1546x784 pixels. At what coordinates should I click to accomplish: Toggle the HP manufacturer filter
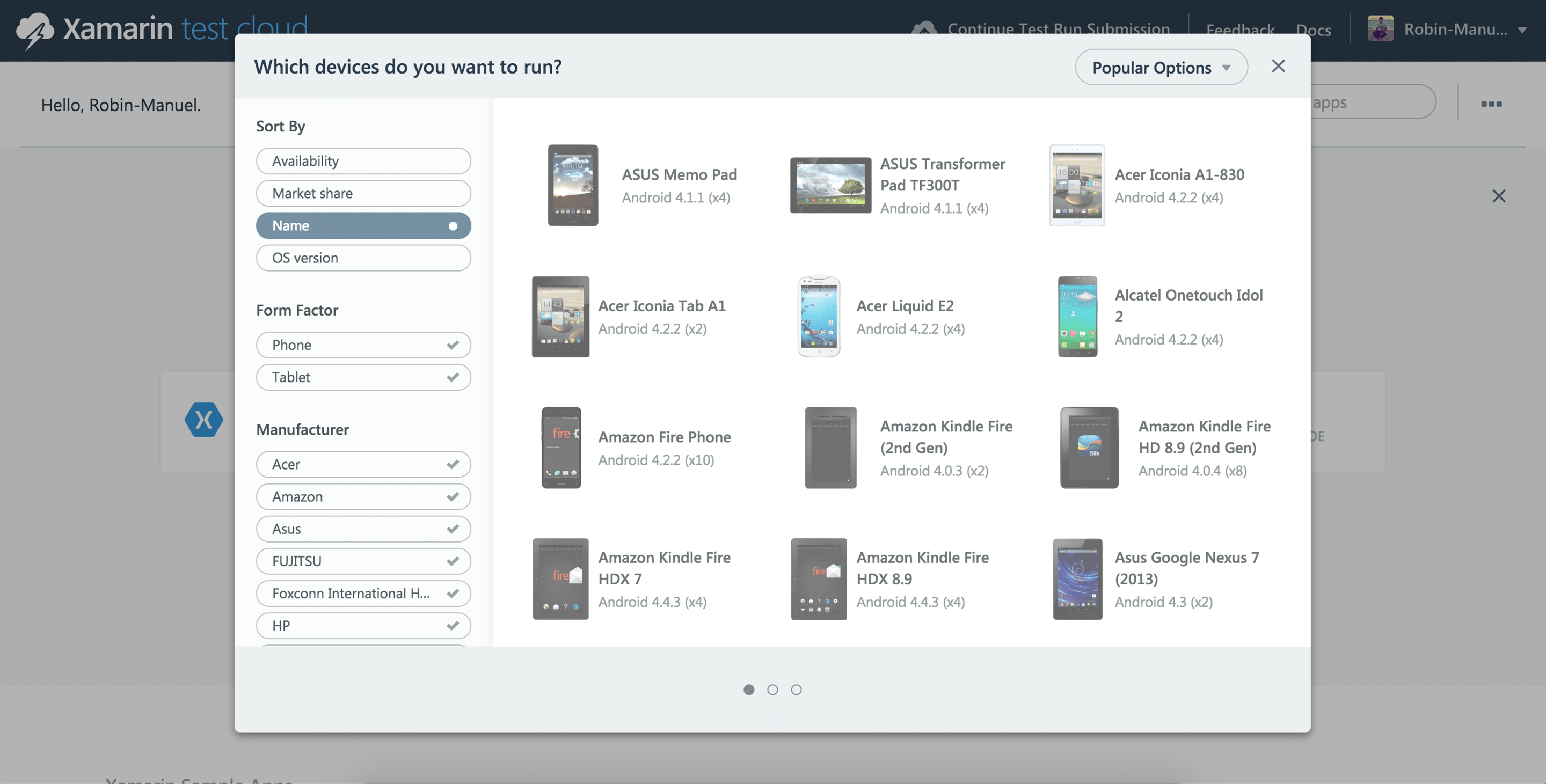363,626
